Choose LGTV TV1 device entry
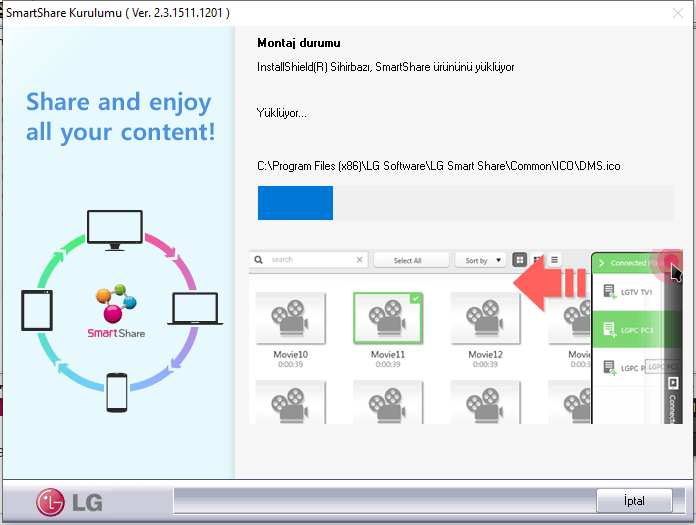The image size is (696, 525). pyautogui.click(x=628, y=292)
